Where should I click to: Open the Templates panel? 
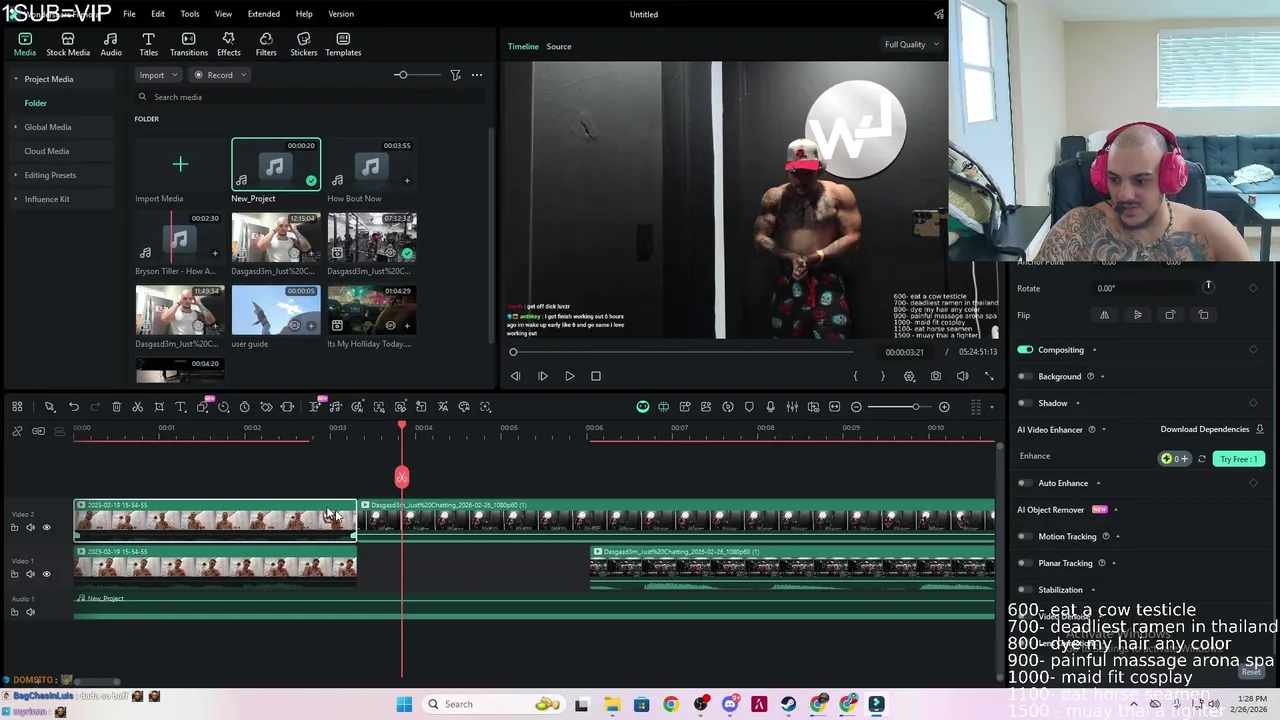tap(343, 44)
